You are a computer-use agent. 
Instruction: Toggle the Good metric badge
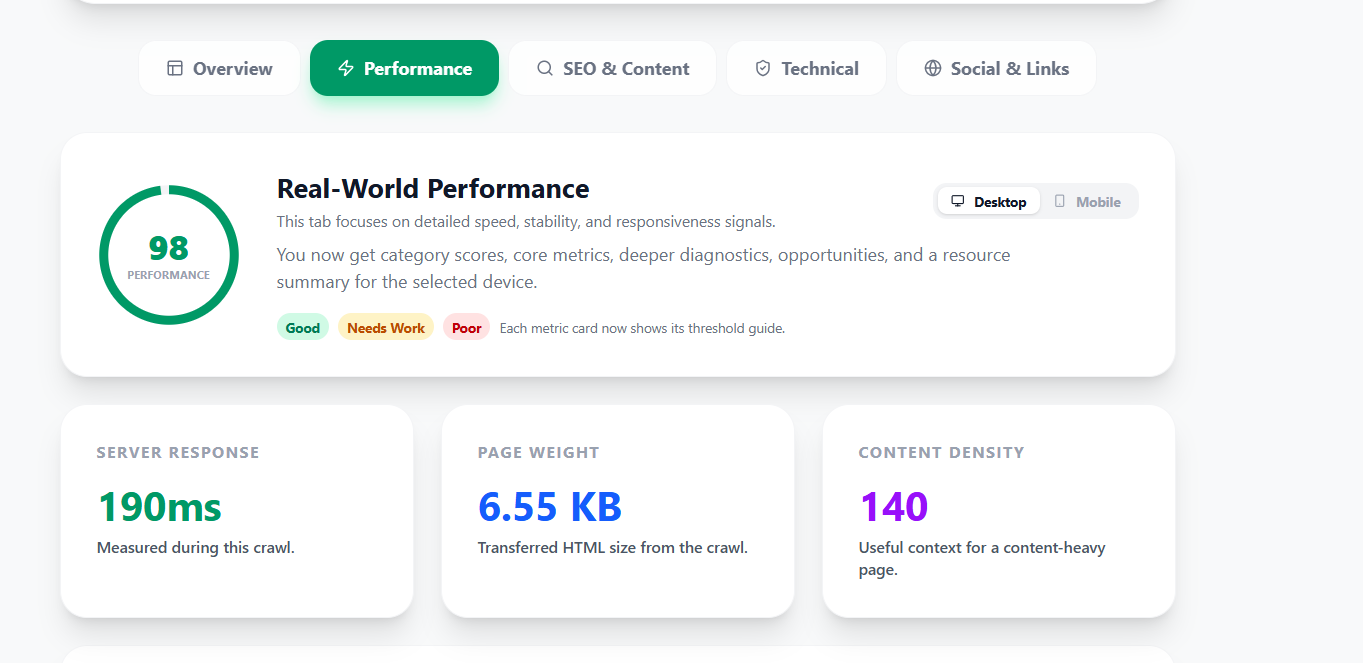pos(302,327)
